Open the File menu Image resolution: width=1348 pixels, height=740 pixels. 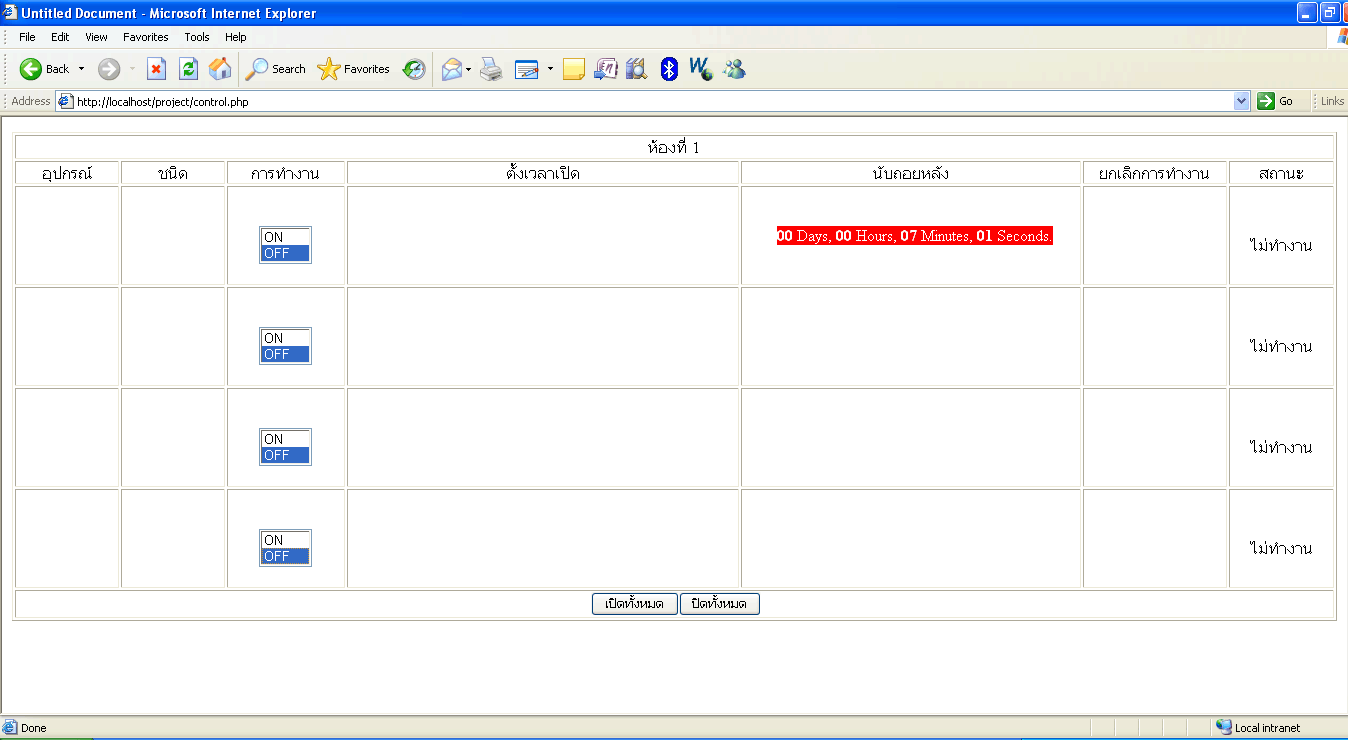point(27,37)
